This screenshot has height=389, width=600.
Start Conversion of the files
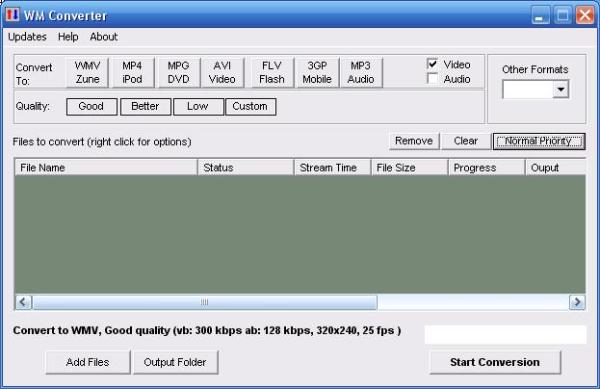pos(495,362)
